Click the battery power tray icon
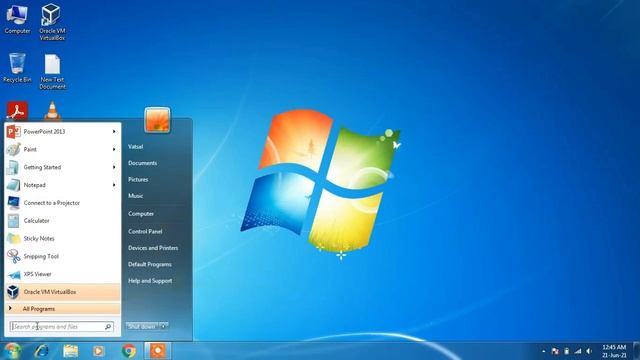 [567, 351]
